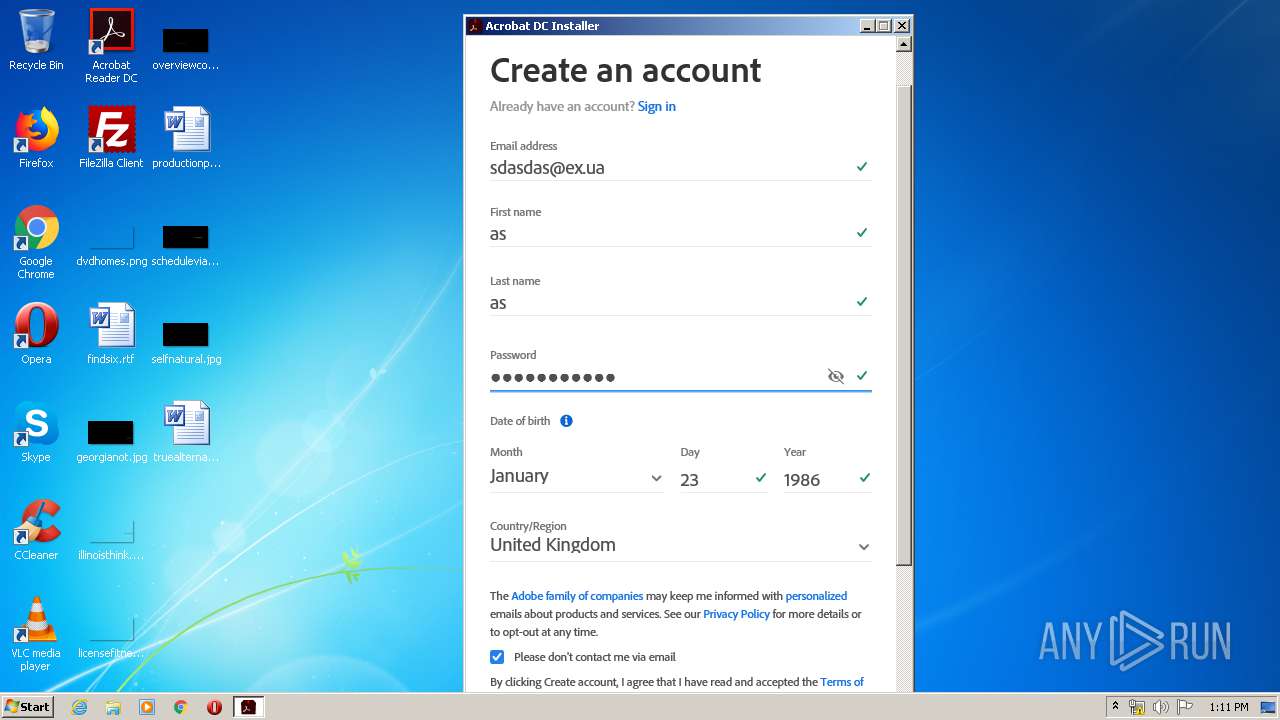Expand the Country/Region dropdown
Image resolution: width=1280 pixels, height=720 pixels.
coord(680,546)
